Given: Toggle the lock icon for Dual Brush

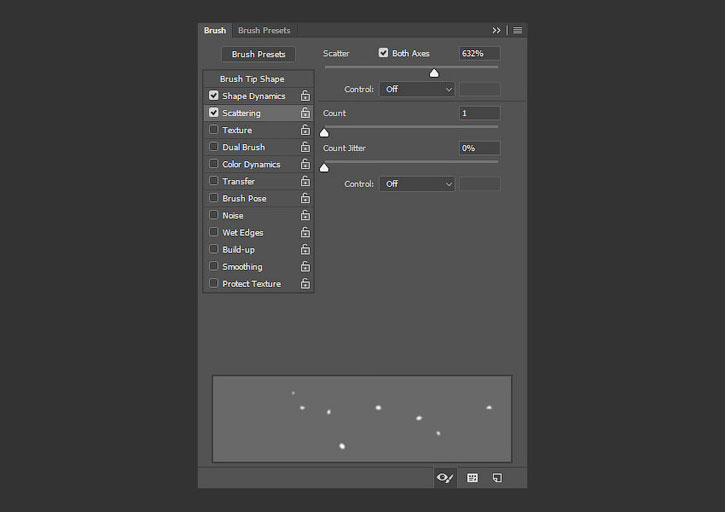Looking at the screenshot, I should coord(305,147).
